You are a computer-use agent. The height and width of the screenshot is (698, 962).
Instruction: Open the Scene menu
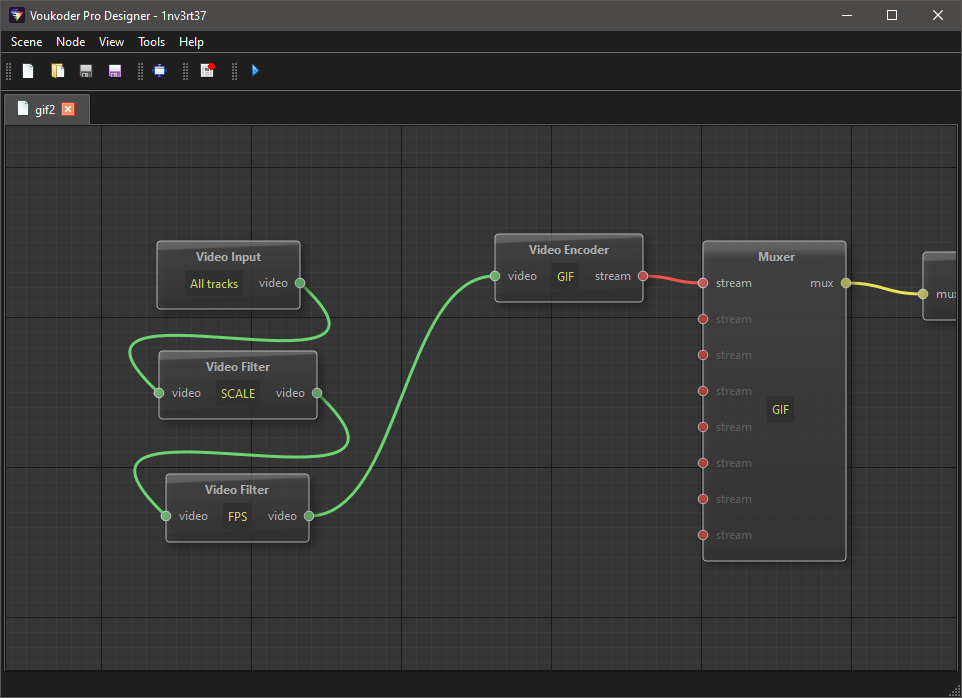(26, 42)
